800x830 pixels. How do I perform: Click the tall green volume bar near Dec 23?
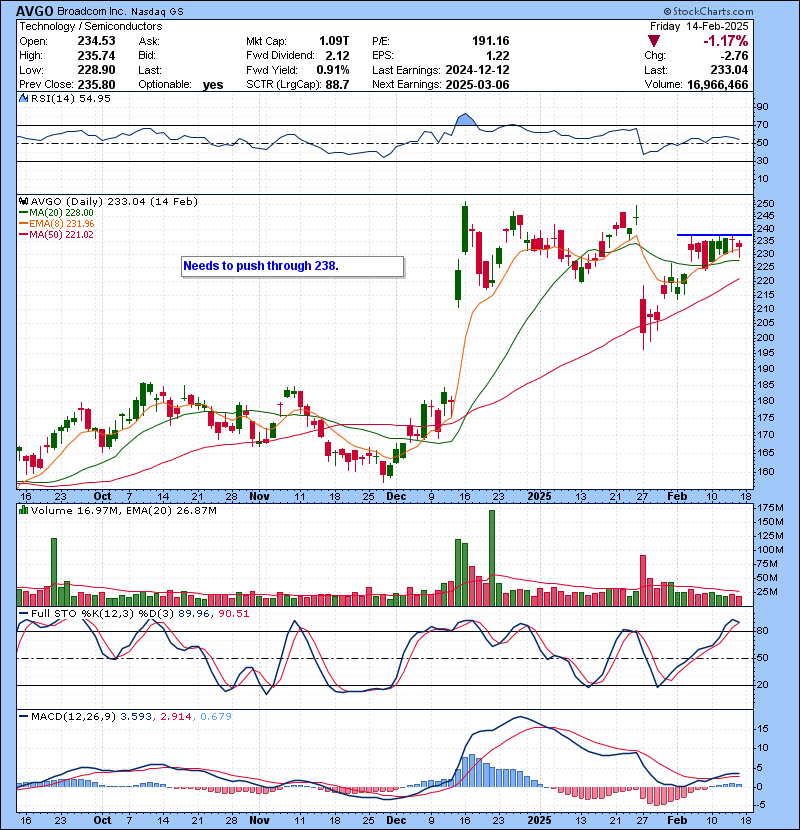click(x=492, y=558)
